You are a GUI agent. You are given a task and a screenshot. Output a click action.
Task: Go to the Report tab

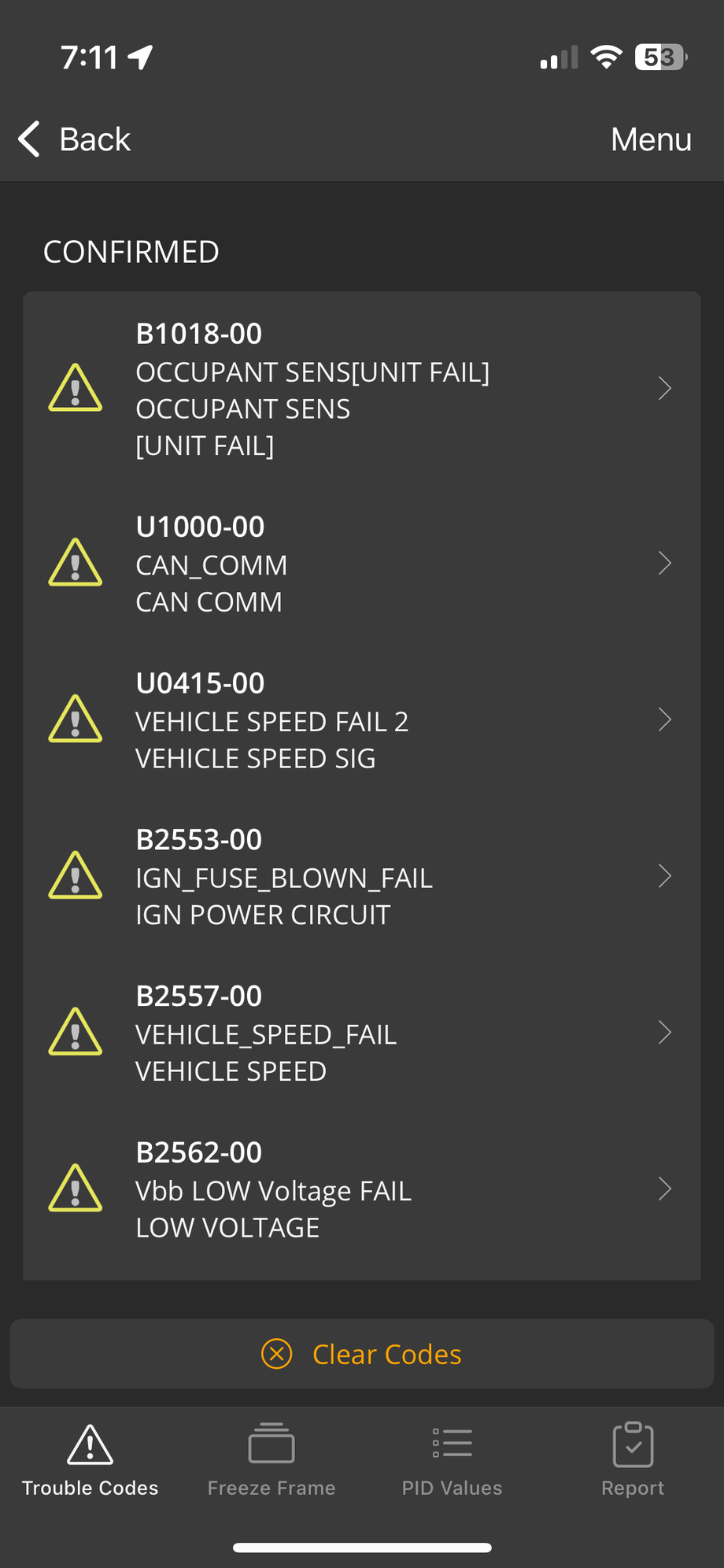[633, 1459]
